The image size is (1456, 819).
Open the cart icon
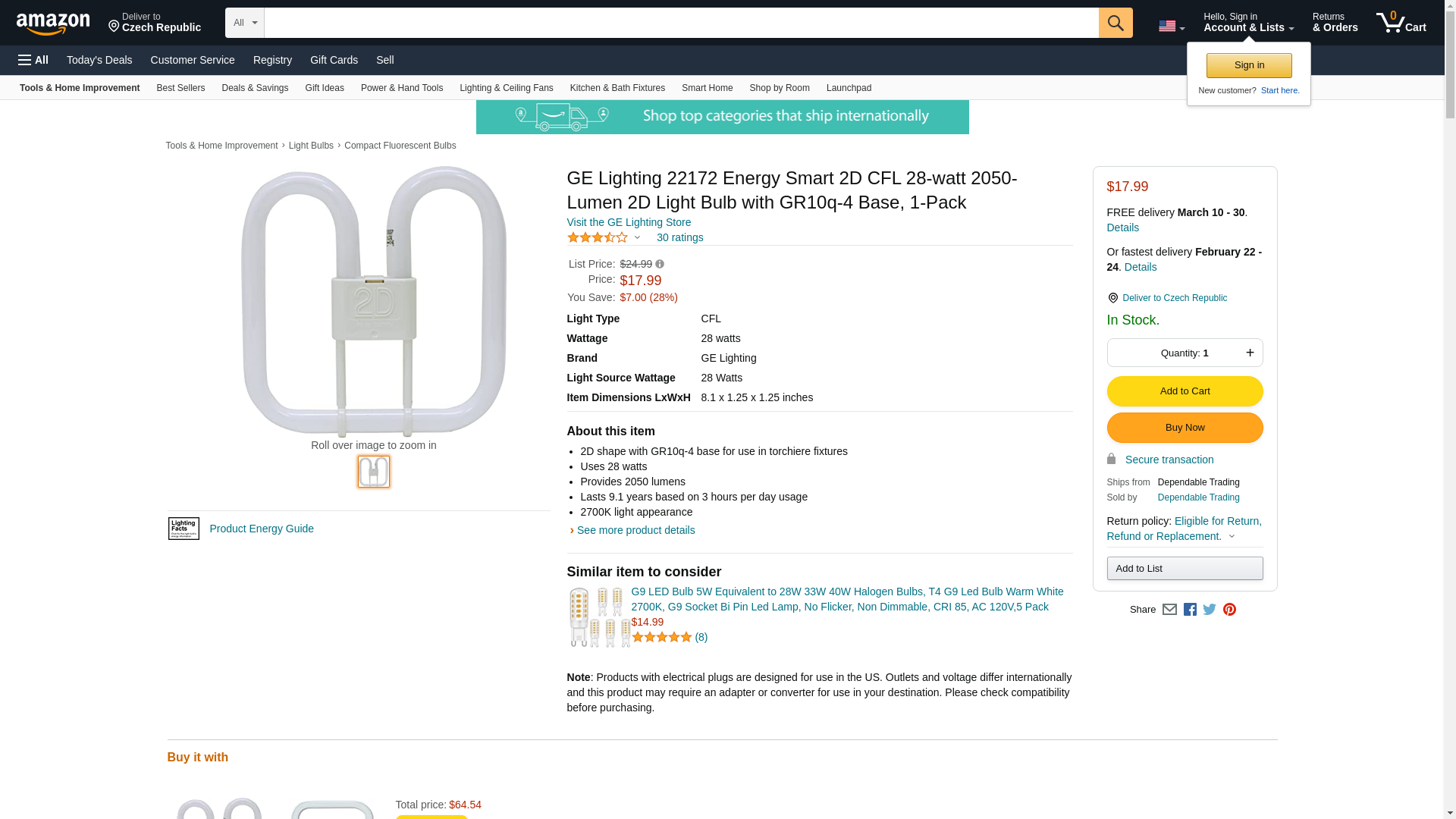pyautogui.click(x=1401, y=23)
